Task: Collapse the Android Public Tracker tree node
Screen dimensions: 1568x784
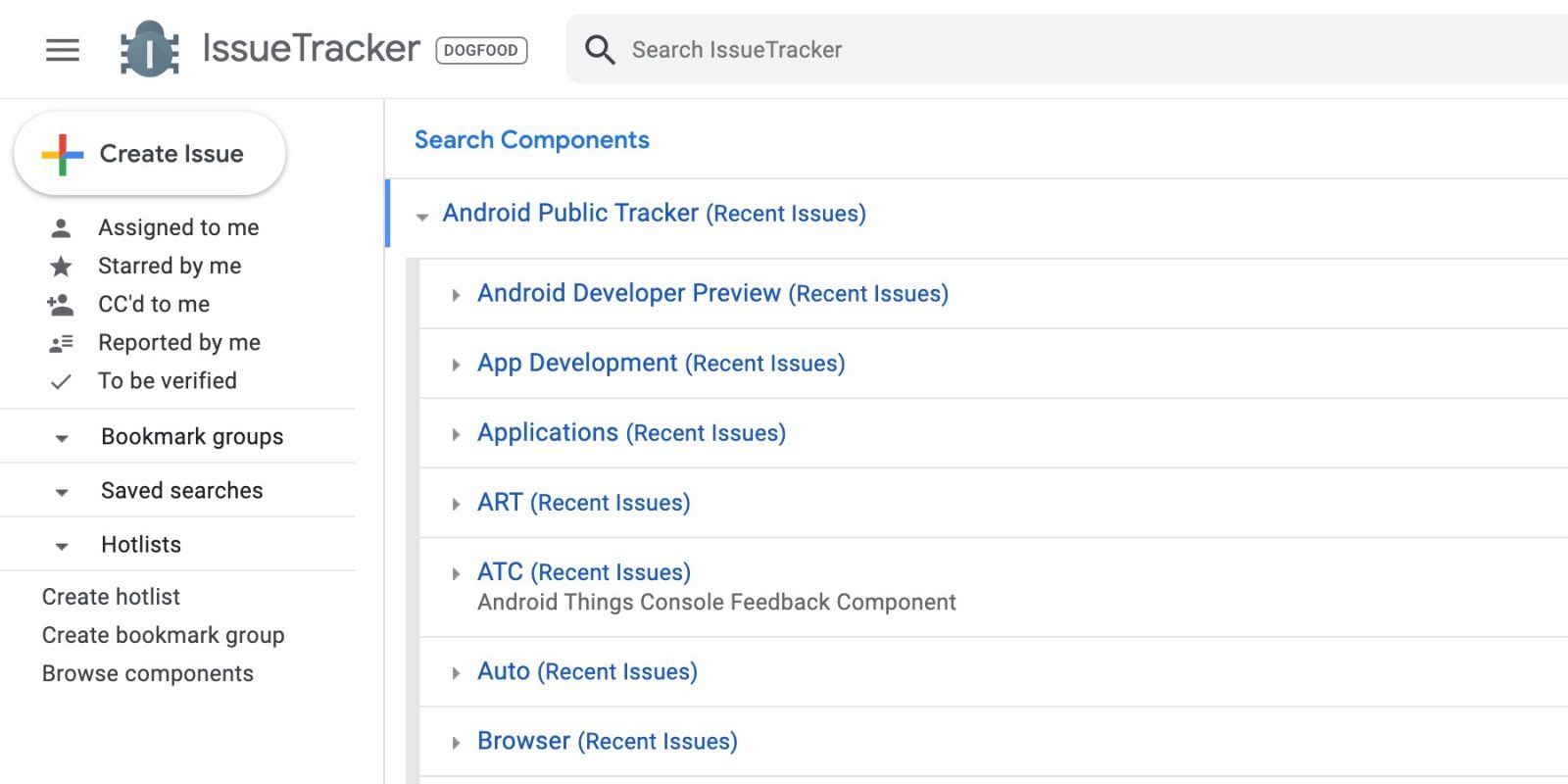Action: point(422,217)
